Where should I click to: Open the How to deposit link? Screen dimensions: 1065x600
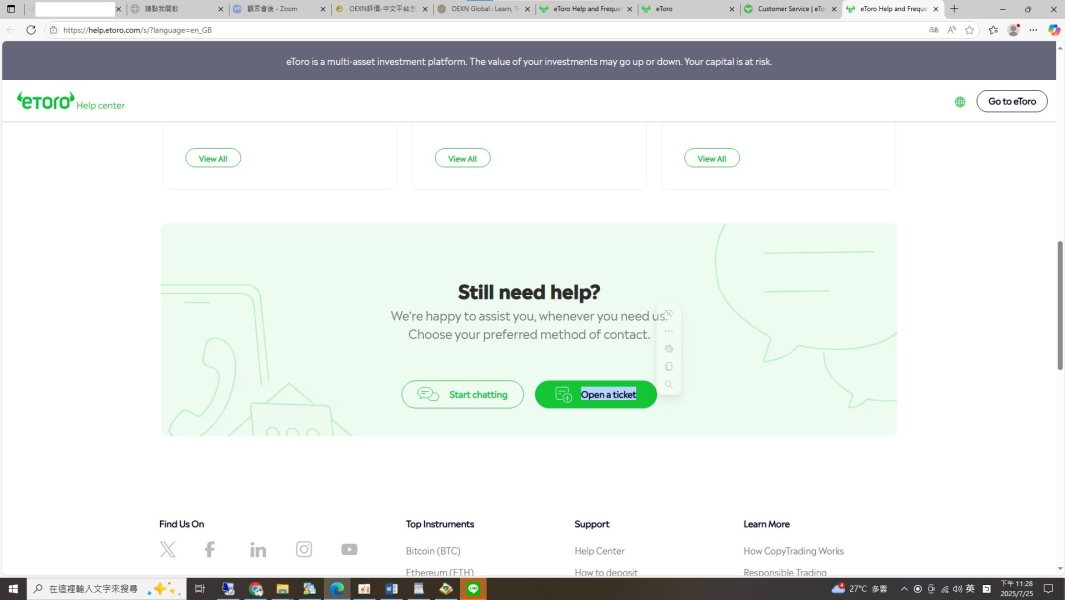tap(606, 572)
